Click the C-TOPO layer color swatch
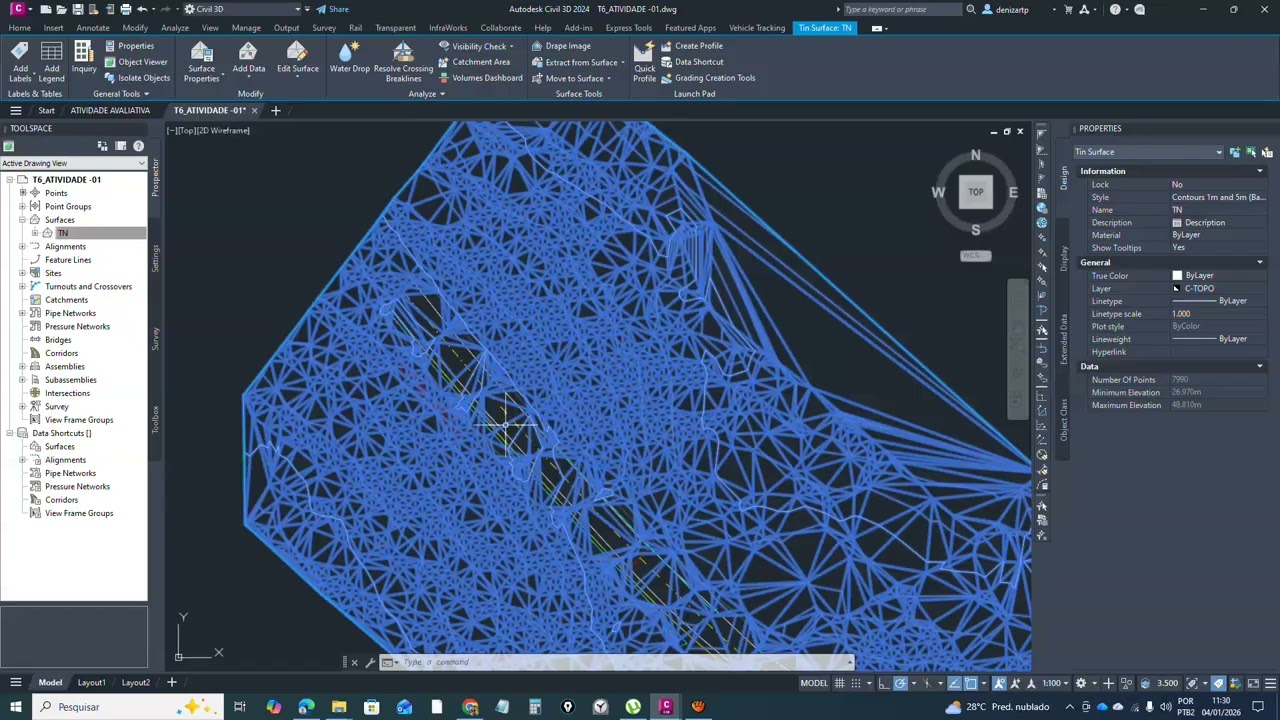 [1177, 289]
